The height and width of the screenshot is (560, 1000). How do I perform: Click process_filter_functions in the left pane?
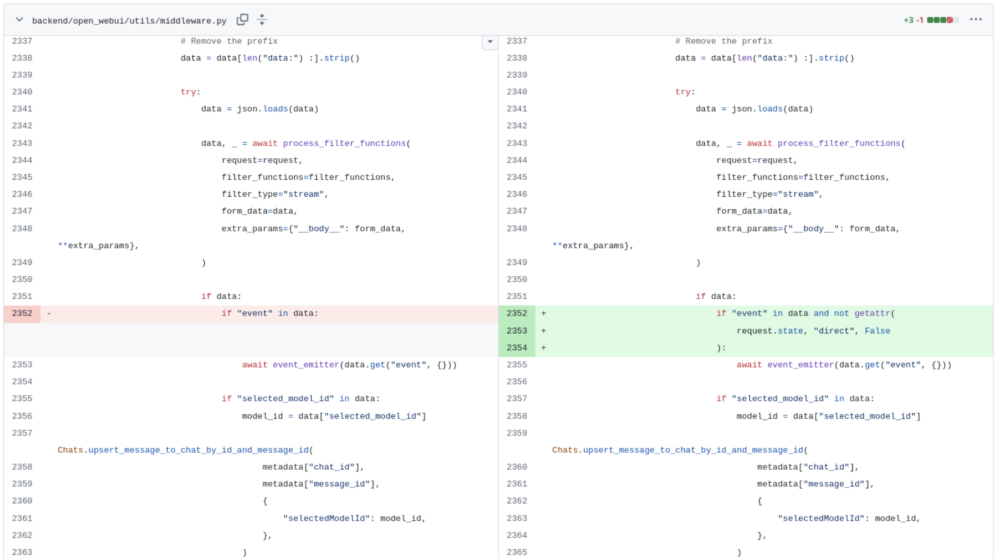pyautogui.click(x=345, y=143)
